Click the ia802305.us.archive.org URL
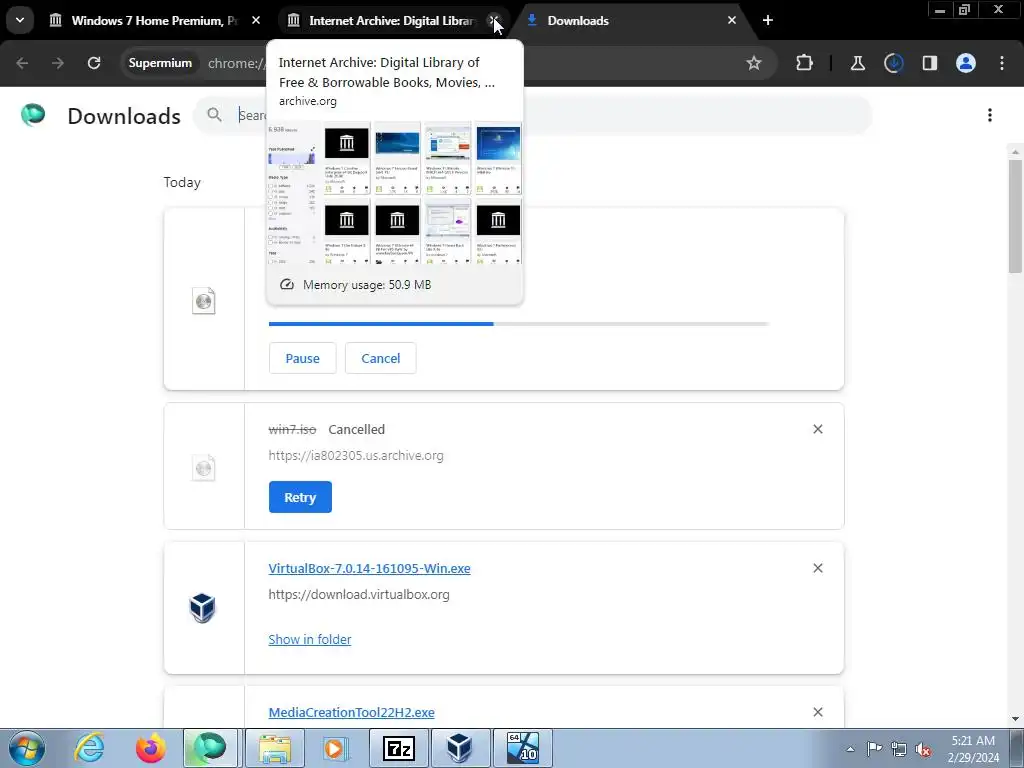Screen dimensions: 1024x768 (x=356, y=455)
